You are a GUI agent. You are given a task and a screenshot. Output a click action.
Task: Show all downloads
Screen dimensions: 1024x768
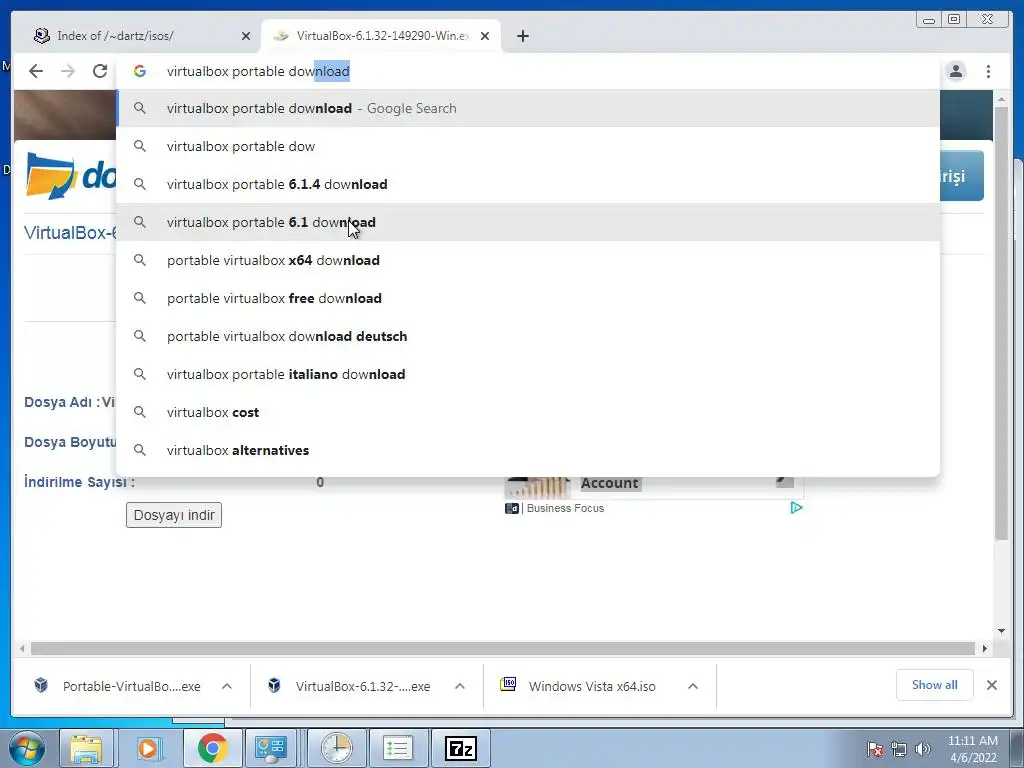[x=935, y=685]
